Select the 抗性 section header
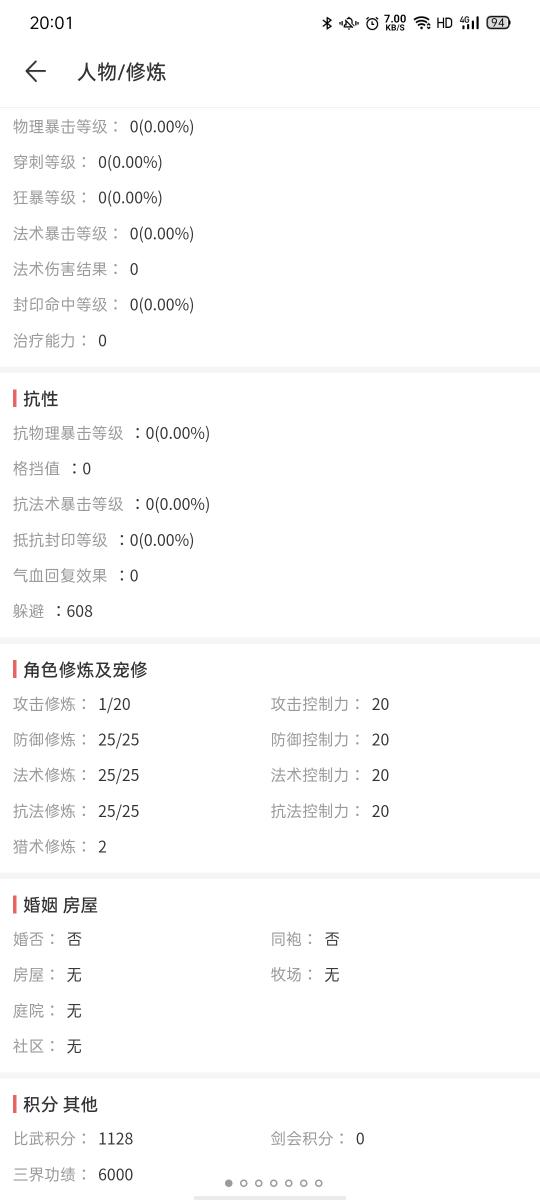 coord(41,399)
